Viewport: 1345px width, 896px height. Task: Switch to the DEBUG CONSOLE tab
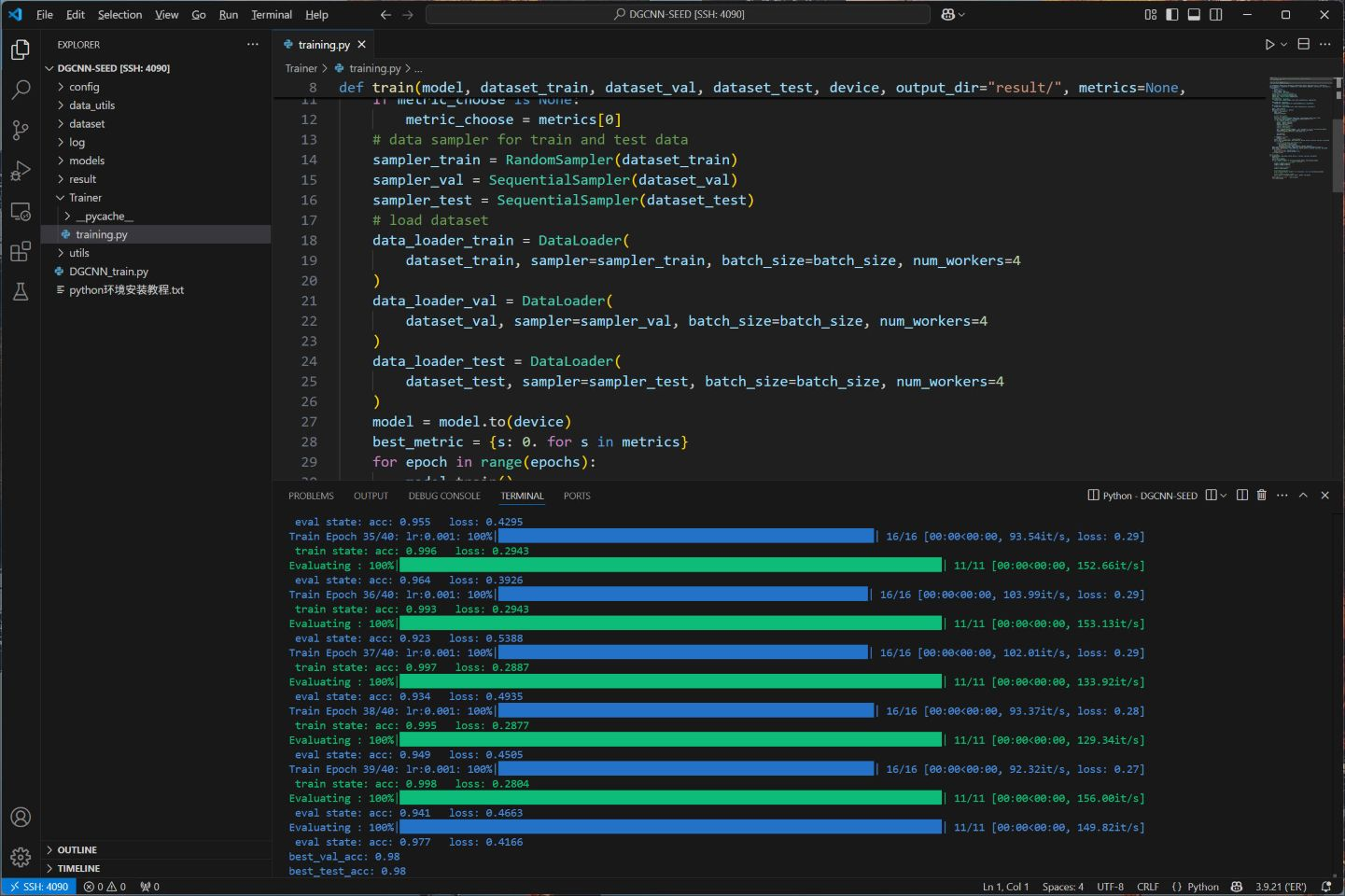click(444, 496)
